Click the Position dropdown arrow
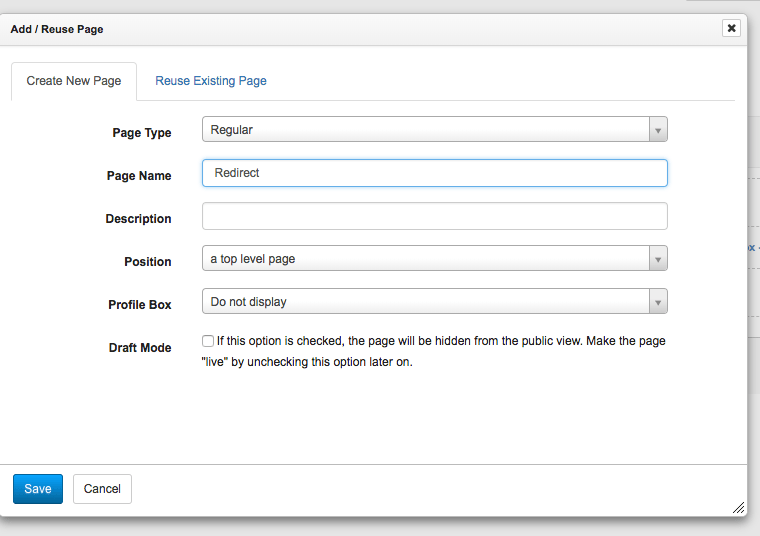Screen dimensions: 760x536 click(x=657, y=259)
